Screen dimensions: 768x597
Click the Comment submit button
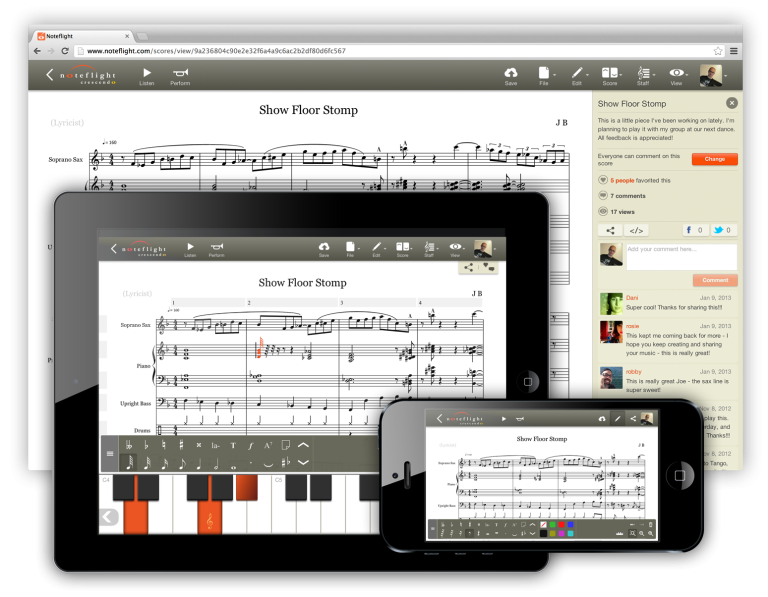(x=715, y=280)
